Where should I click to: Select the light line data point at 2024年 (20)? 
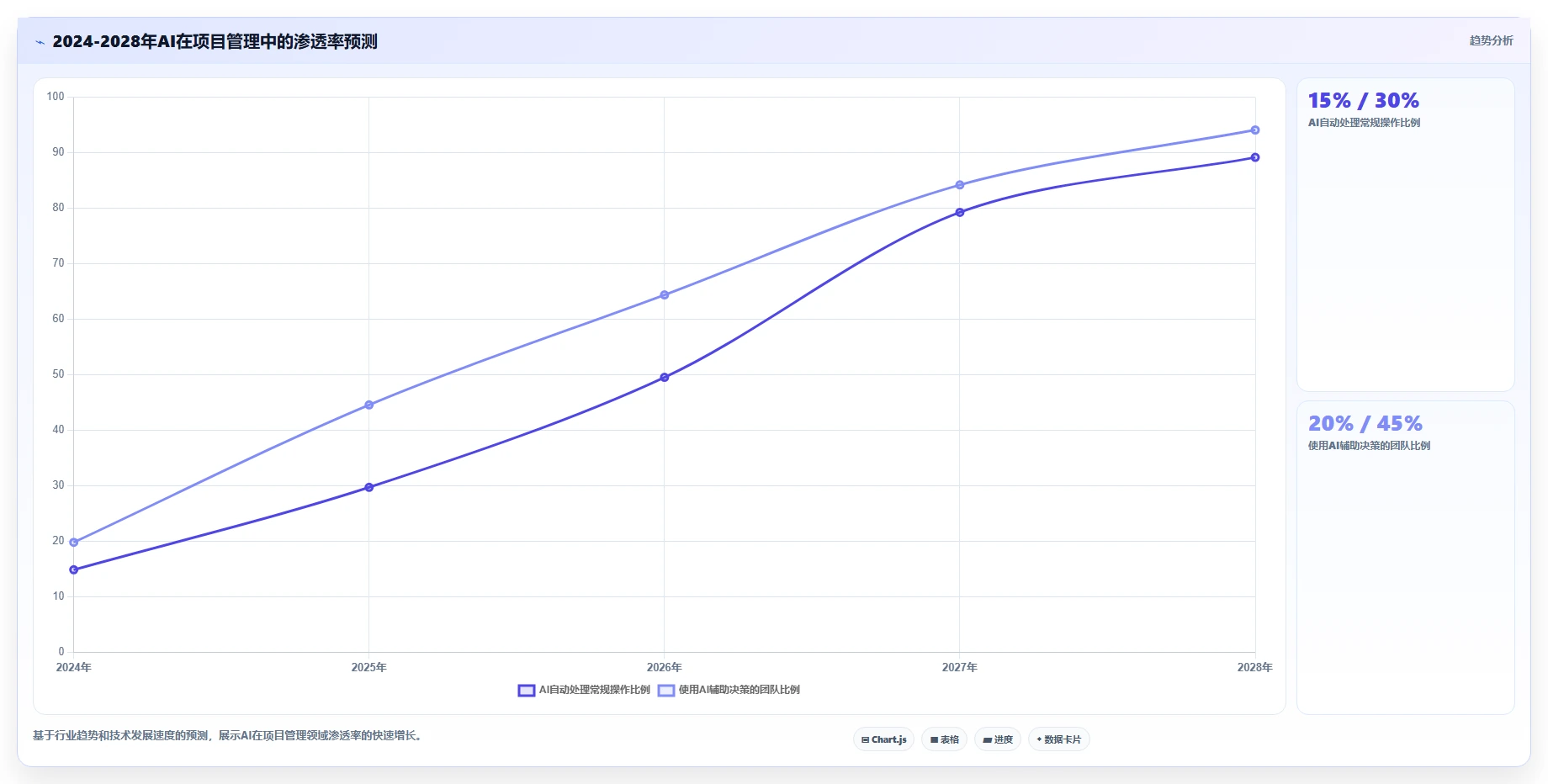(x=74, y=542)
